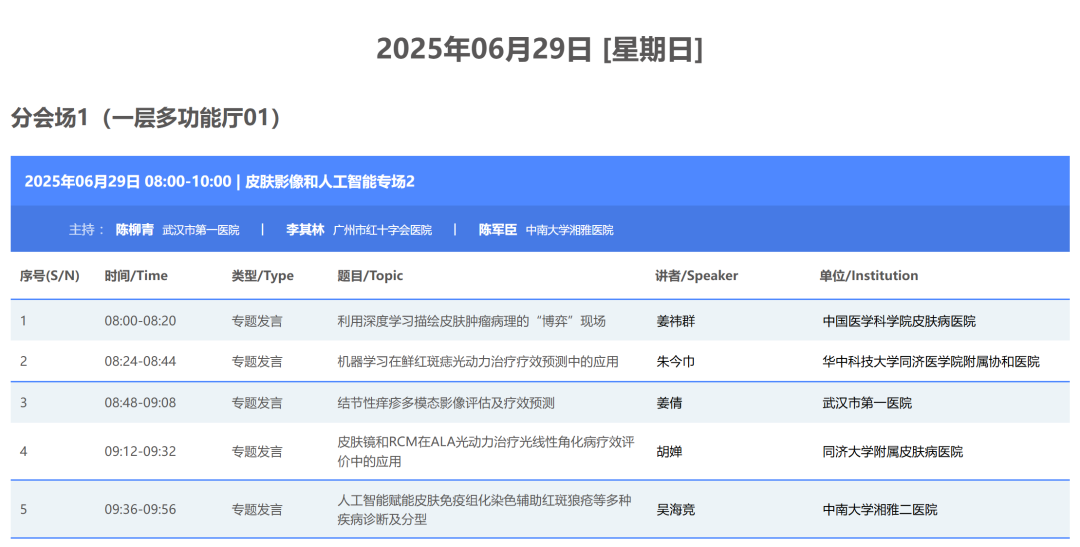Click institution 华中科技大学同济医学院附属协和医院
The height and width of the screenshot is (547, 1080).
coord(931,361)
